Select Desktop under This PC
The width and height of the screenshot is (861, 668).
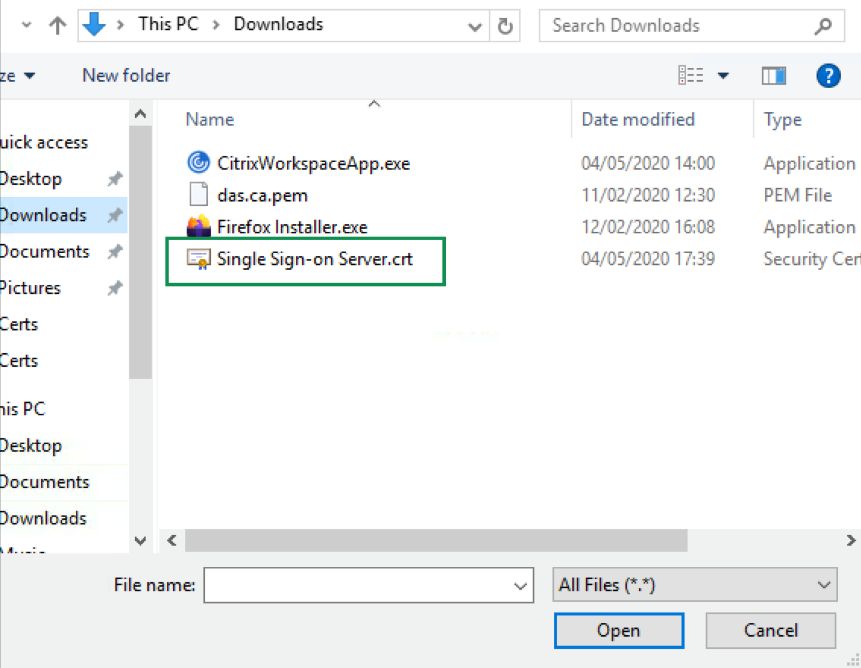click(x=31, y=445)
